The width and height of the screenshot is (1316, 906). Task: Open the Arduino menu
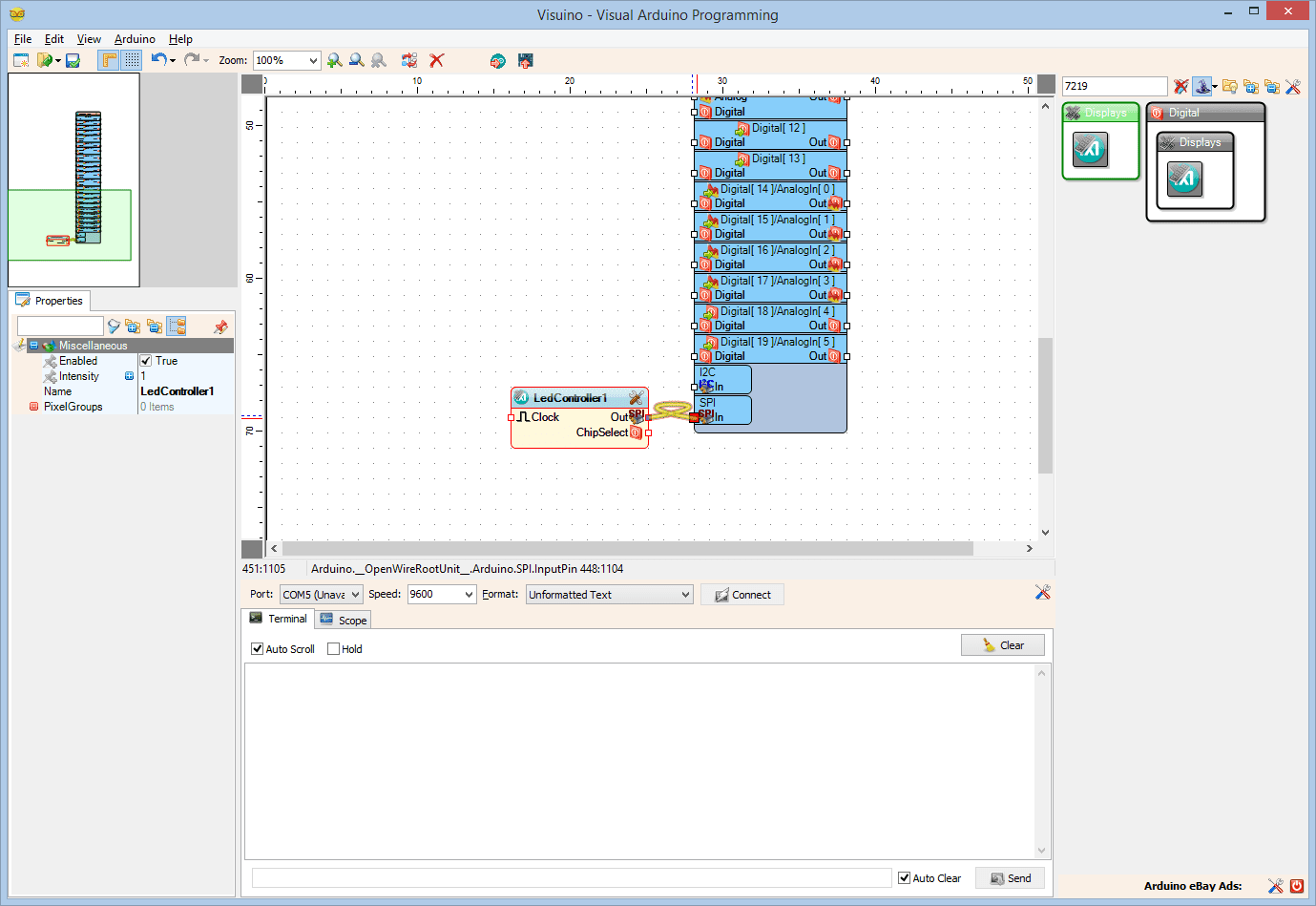coord(134,39)
